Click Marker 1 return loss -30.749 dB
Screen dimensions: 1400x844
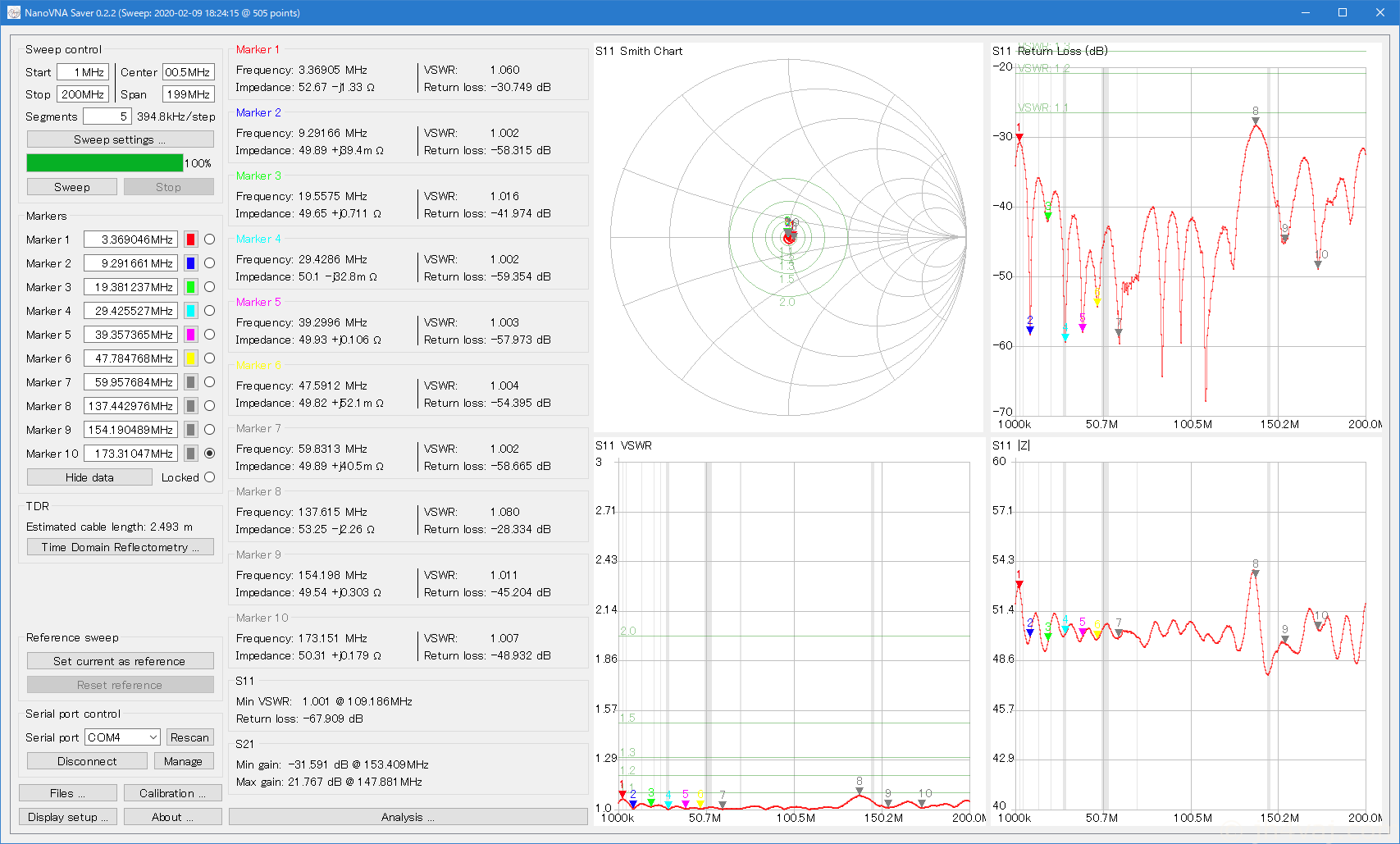(487, 87)
